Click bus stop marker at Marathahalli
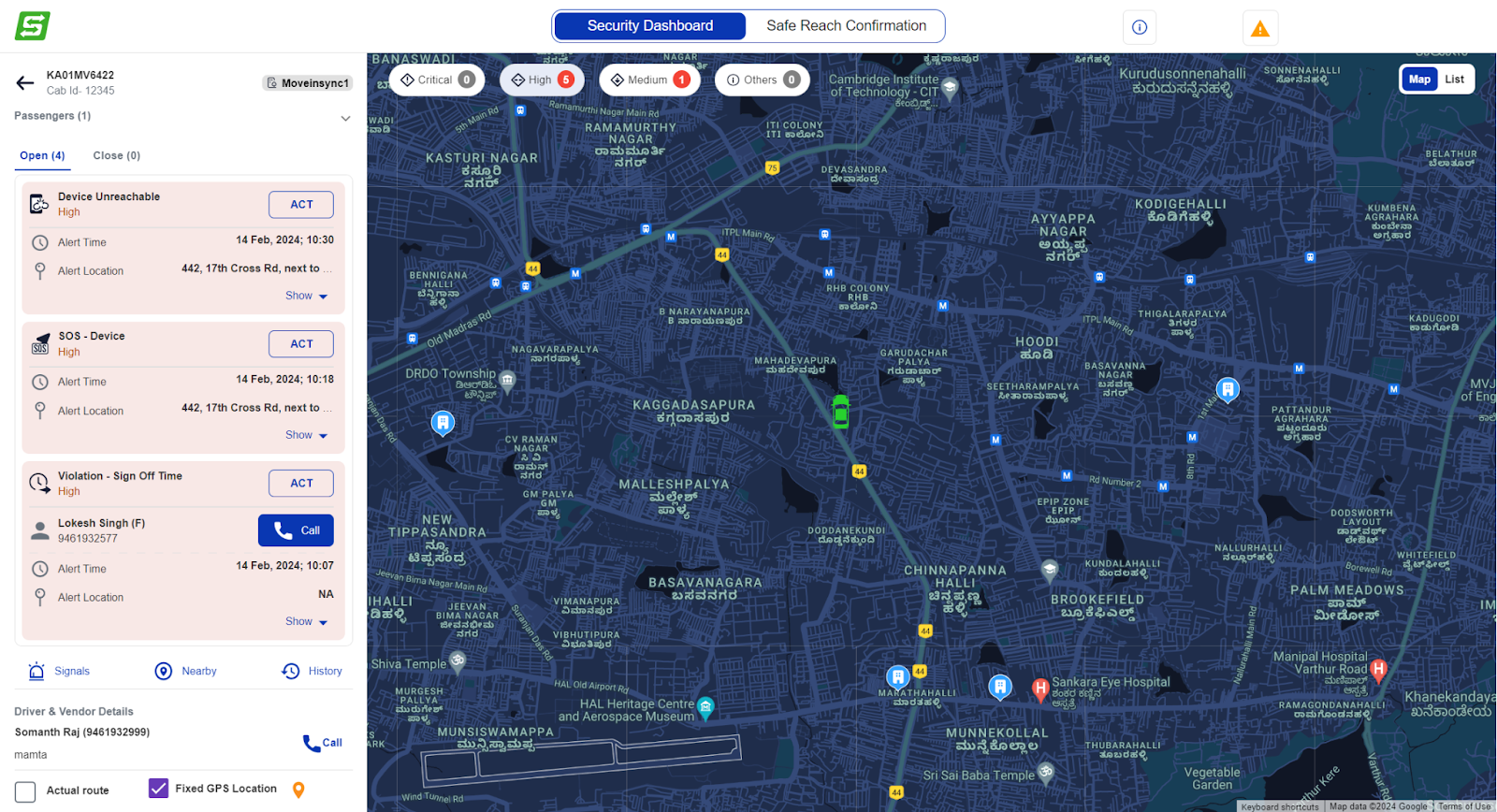This screenshot has height=812, width=1497. click(x=898, y=676)
